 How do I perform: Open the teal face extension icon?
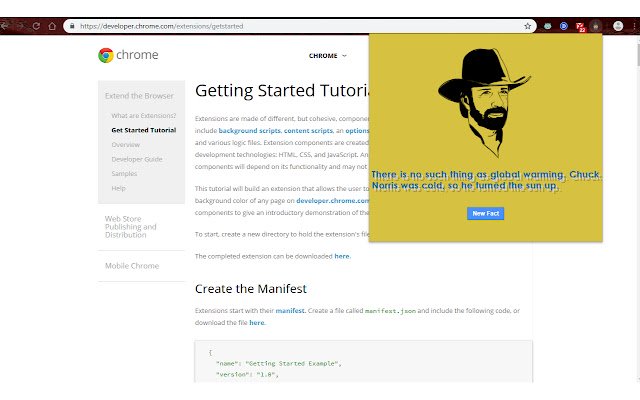pyautogui.click(x=547, y=26)
